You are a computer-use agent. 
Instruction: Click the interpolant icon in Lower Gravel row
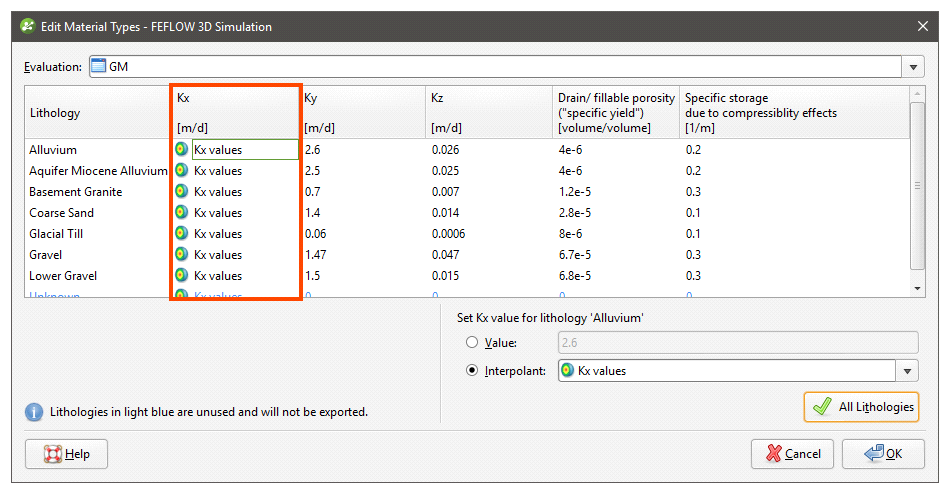(x=181, y=276)
